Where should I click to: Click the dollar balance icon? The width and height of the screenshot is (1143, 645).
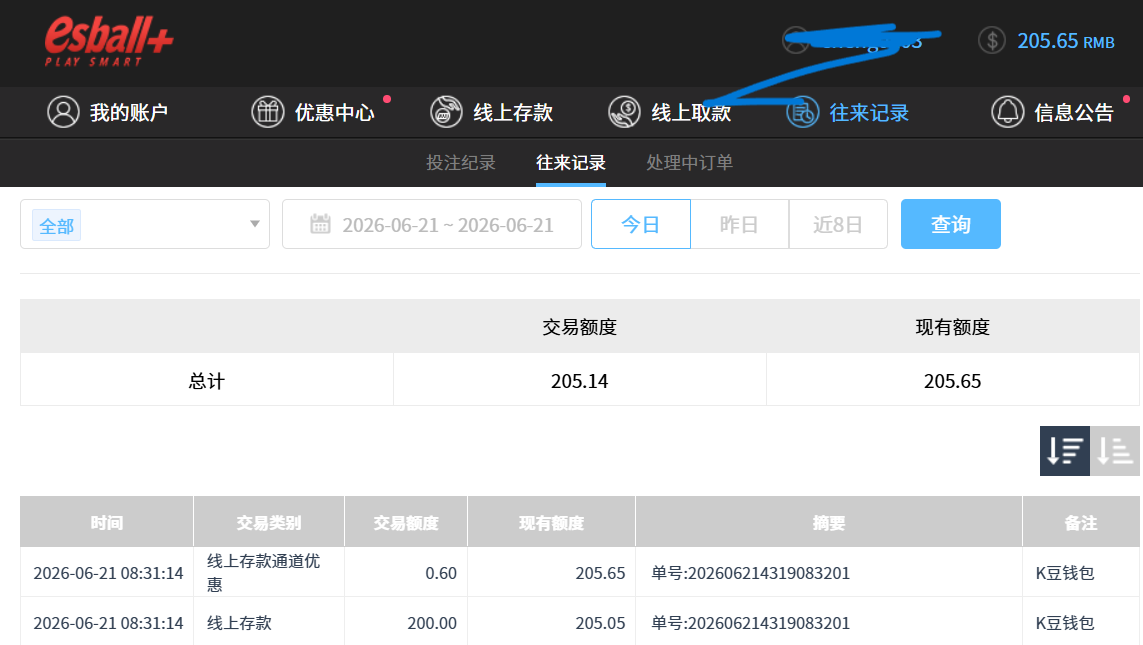coord(991,40)
